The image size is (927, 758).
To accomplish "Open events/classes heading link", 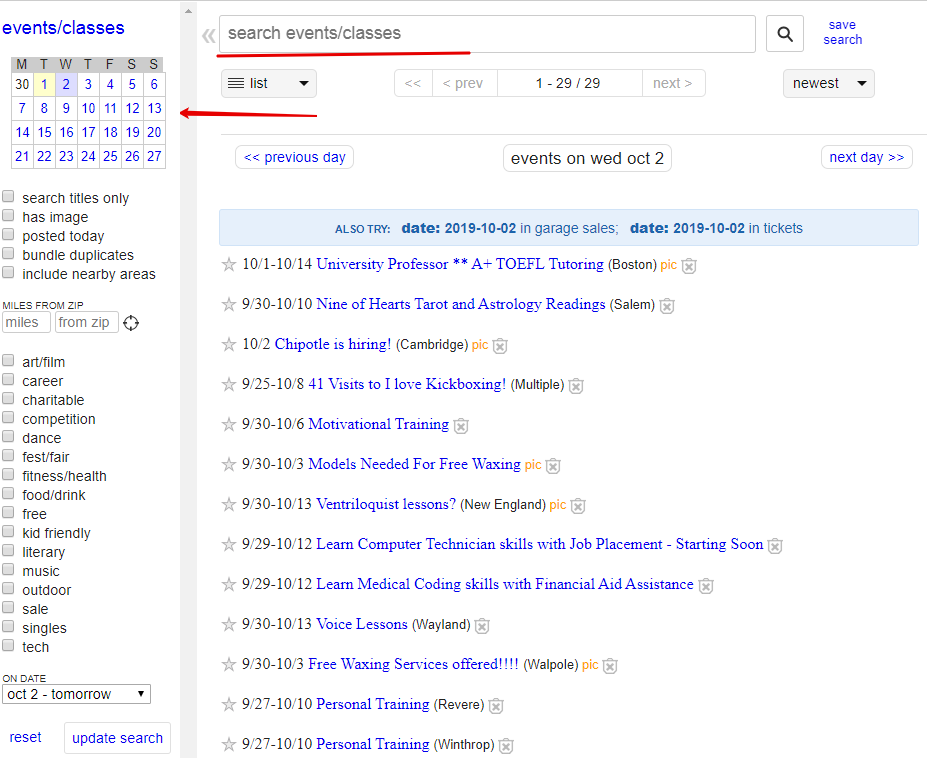I will pyautogui.click(x=63, y=28).
